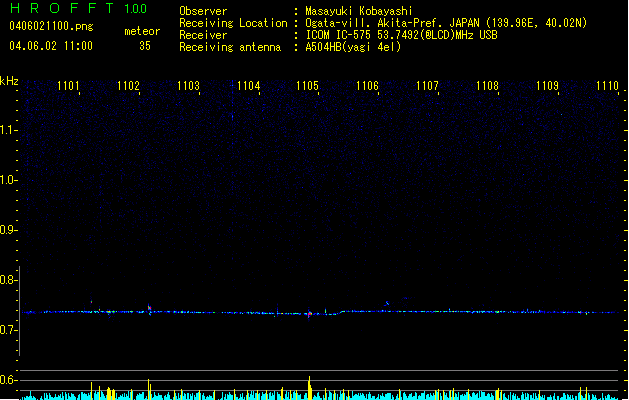Select antenna value A504HB(yagi 4el)

coord(353,47)
